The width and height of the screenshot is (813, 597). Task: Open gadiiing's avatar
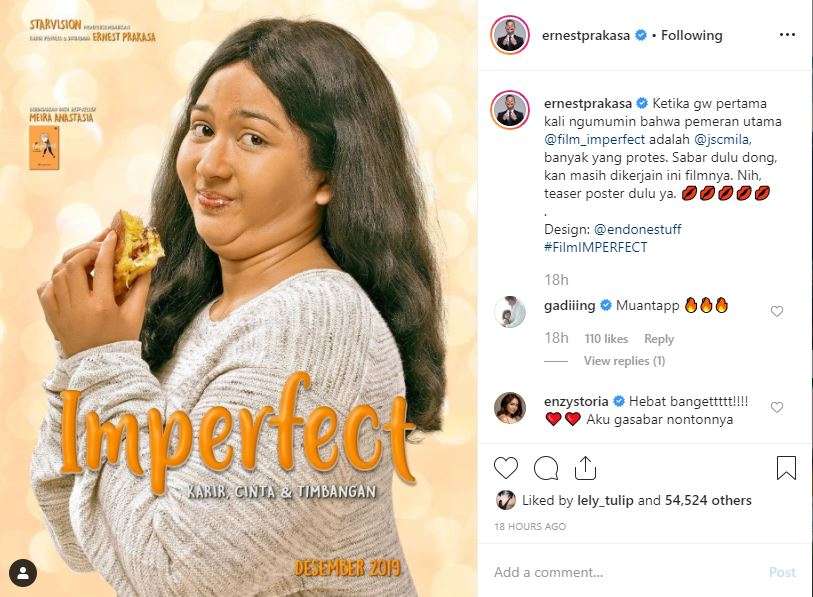(509, 312)
